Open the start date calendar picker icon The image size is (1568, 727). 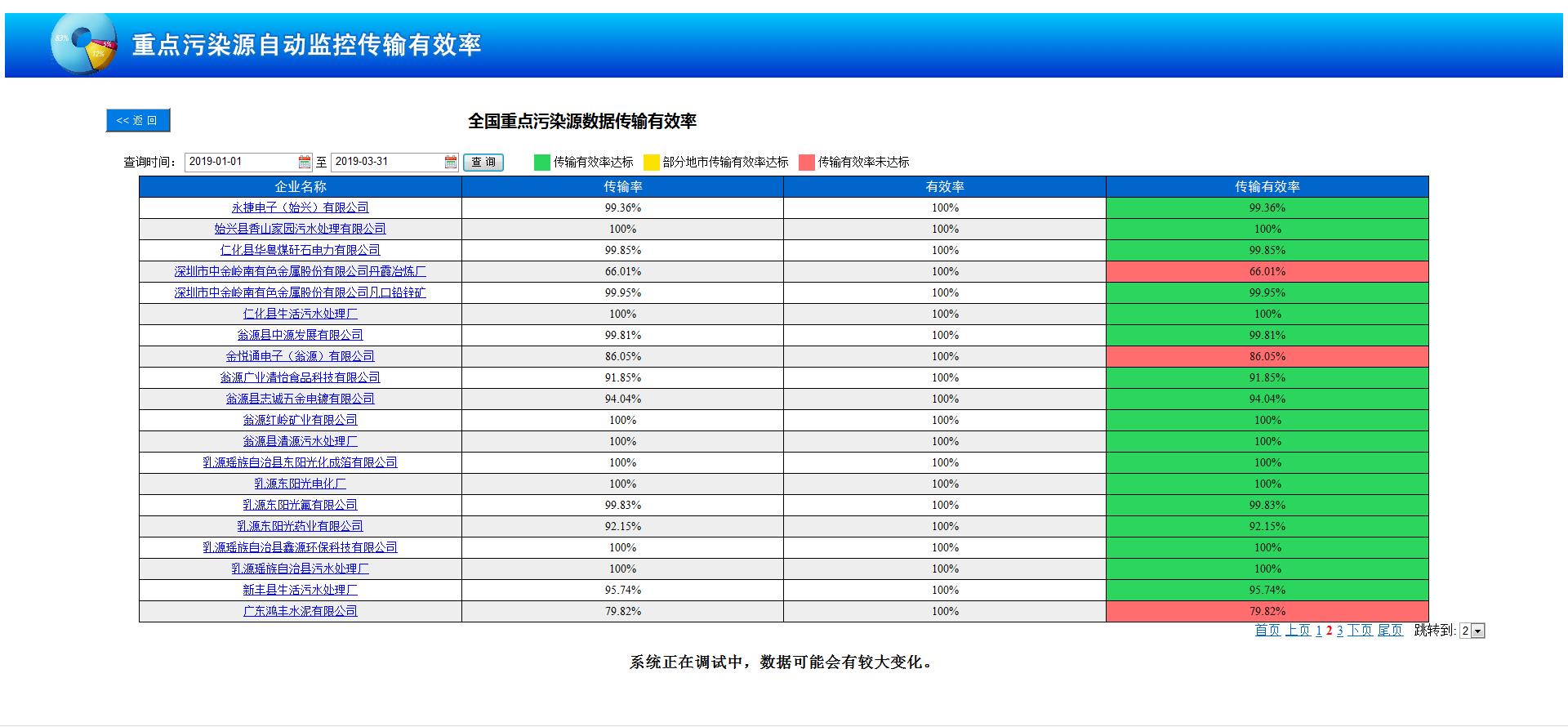click(305, 162)
